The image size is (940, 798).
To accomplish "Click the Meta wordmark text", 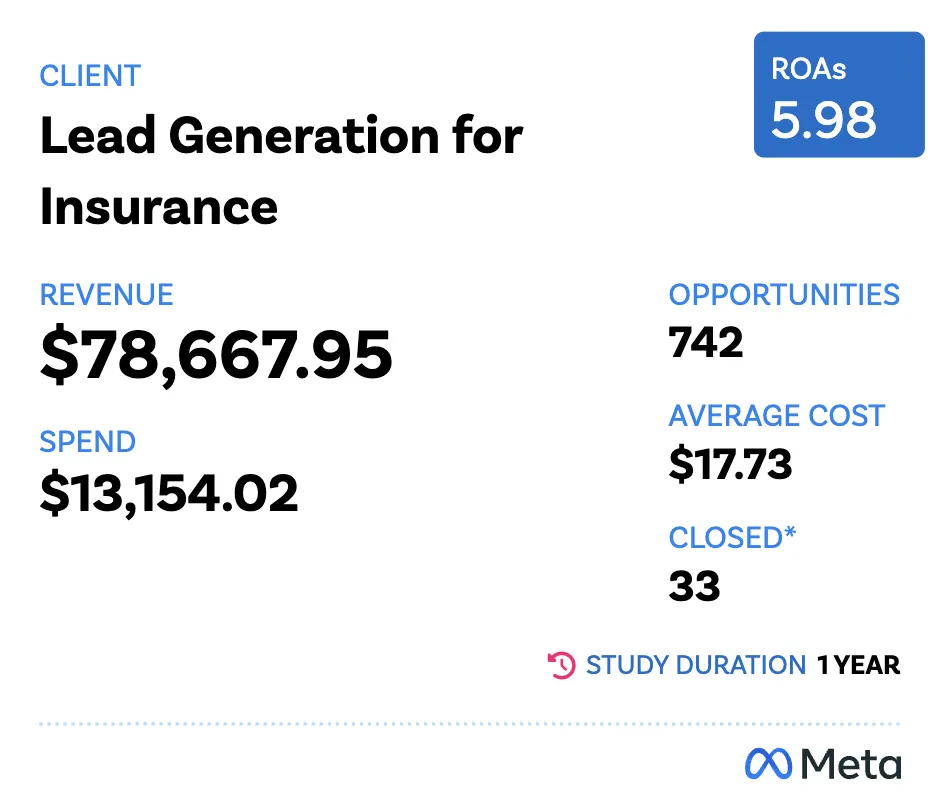I will click(x=850, y=764).
